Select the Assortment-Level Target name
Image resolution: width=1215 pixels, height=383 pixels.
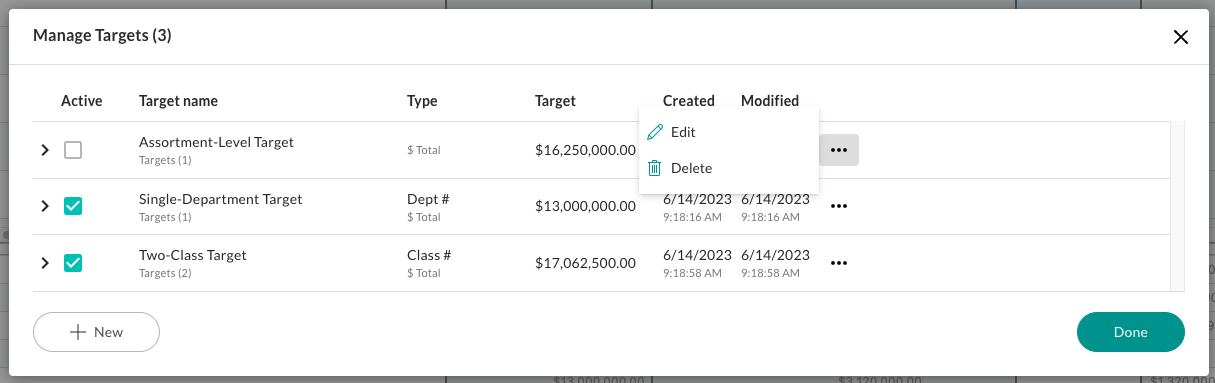[216, 142]
